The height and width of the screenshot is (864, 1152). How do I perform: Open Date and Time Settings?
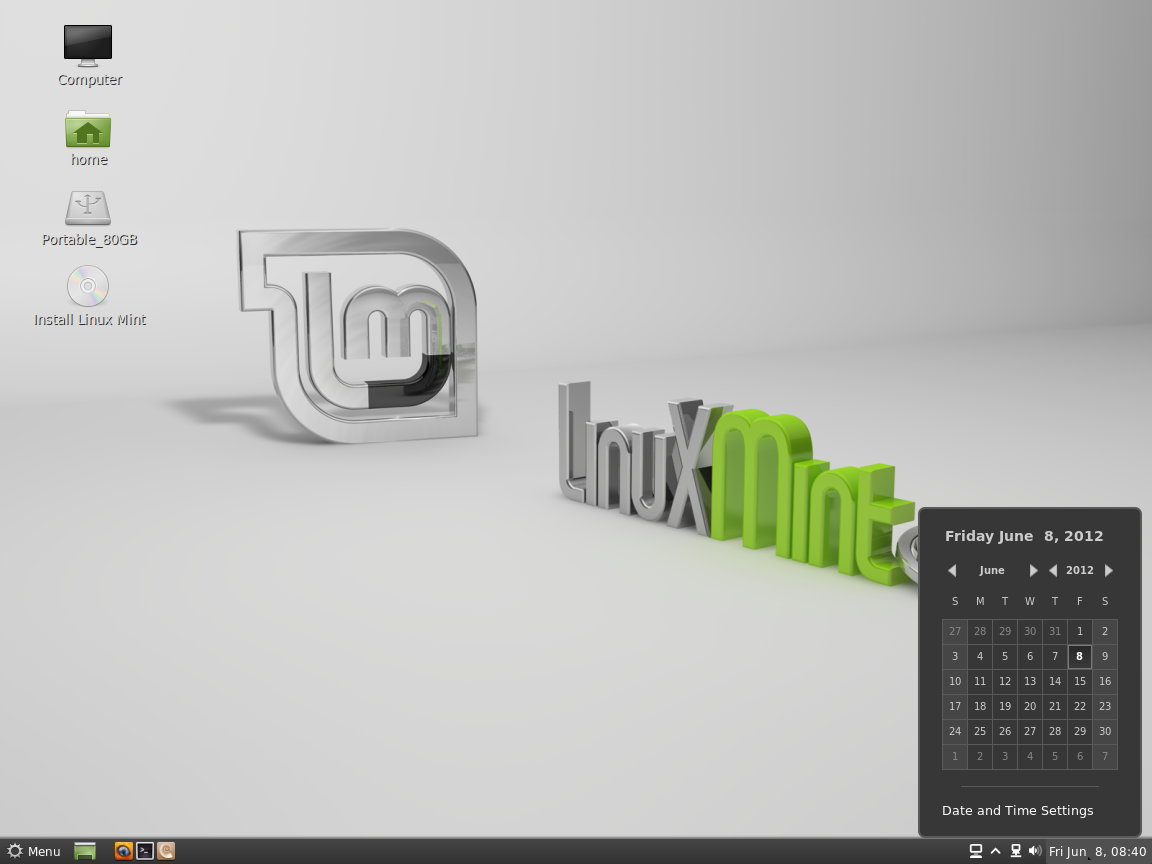coord(1018,810)
